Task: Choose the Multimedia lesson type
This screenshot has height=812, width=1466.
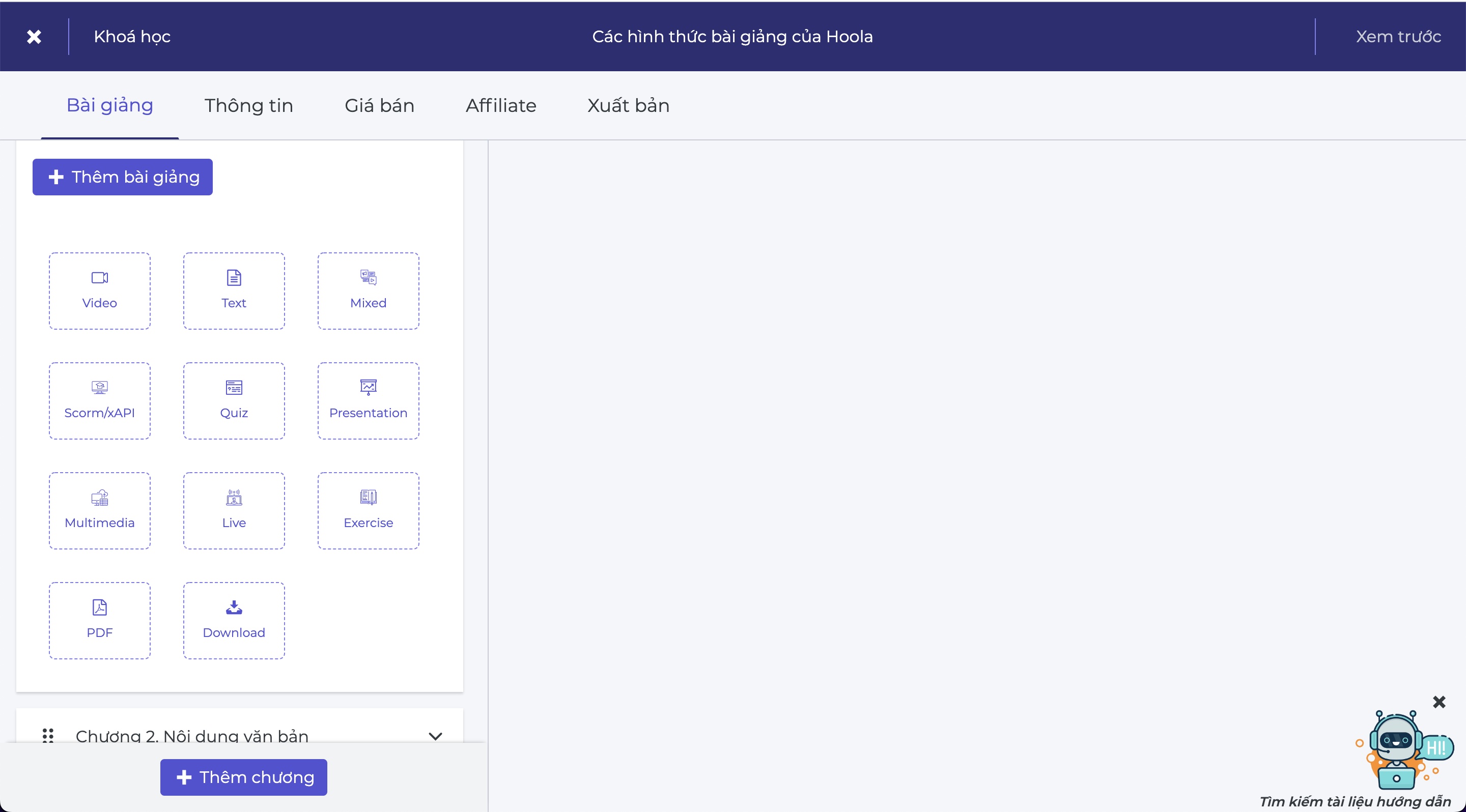Action: (100, 510)
